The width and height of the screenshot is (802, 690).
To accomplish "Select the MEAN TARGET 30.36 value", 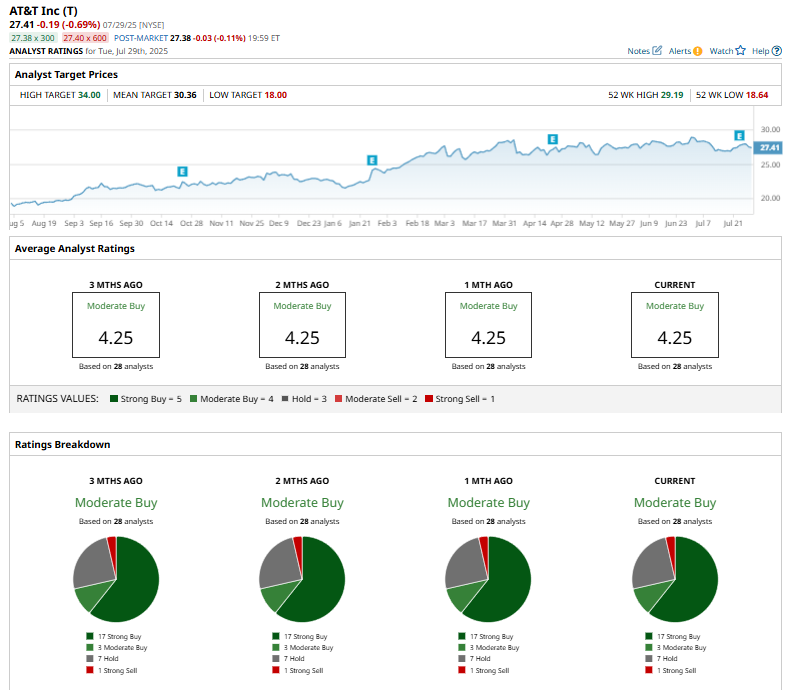I will tap(185, 95).
